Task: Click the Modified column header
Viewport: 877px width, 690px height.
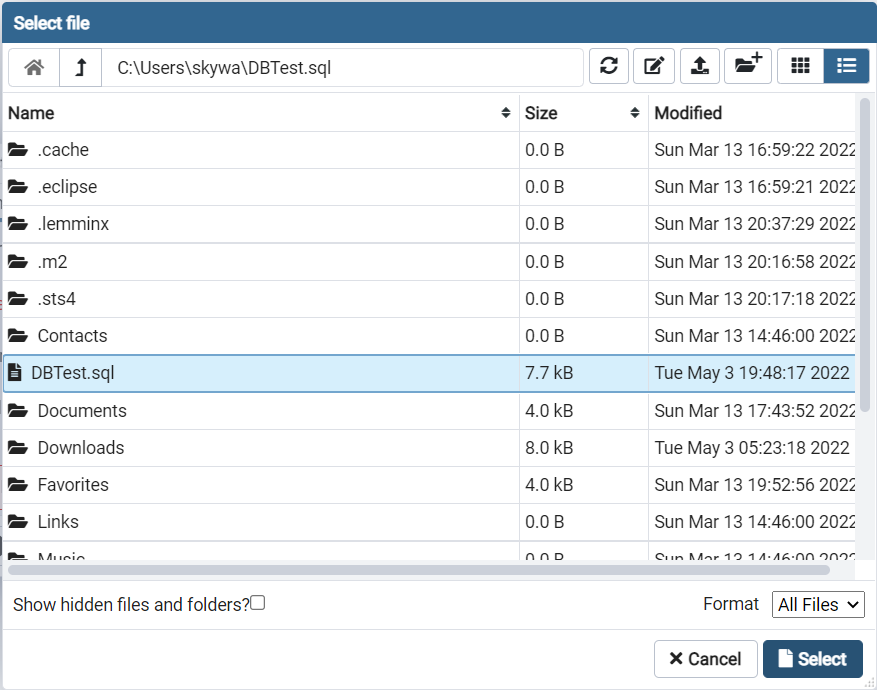Action: [752, 113]
